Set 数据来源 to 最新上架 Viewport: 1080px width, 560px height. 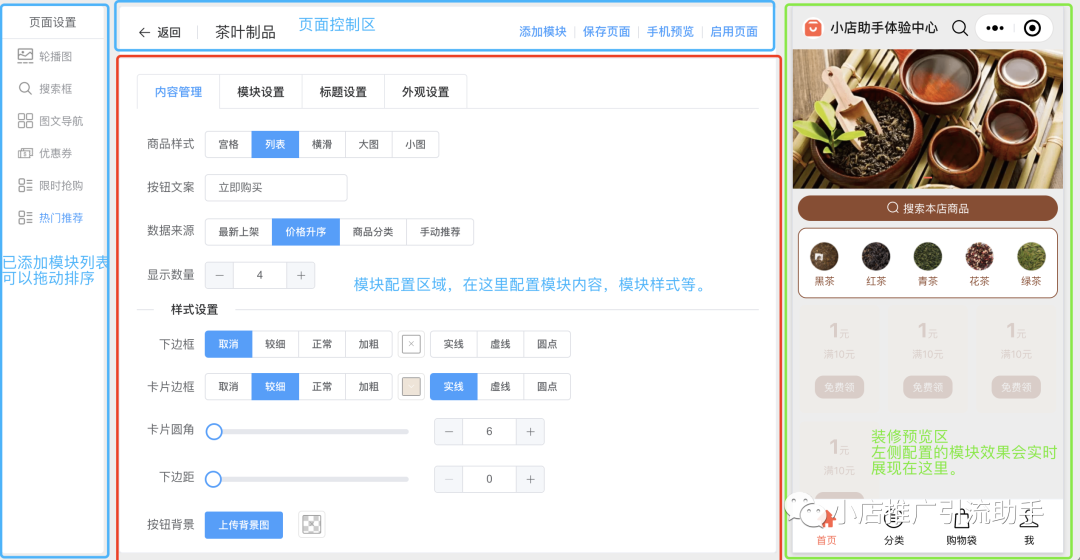[239, 231]
